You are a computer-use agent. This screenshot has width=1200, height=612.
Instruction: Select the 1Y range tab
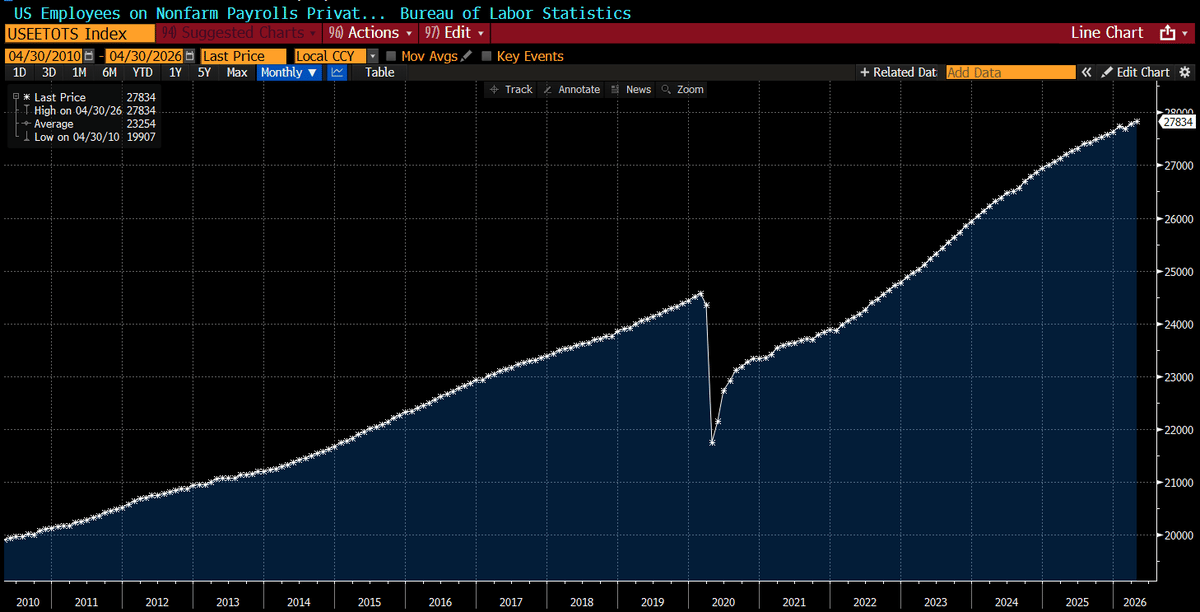click(x=175, y=72)
